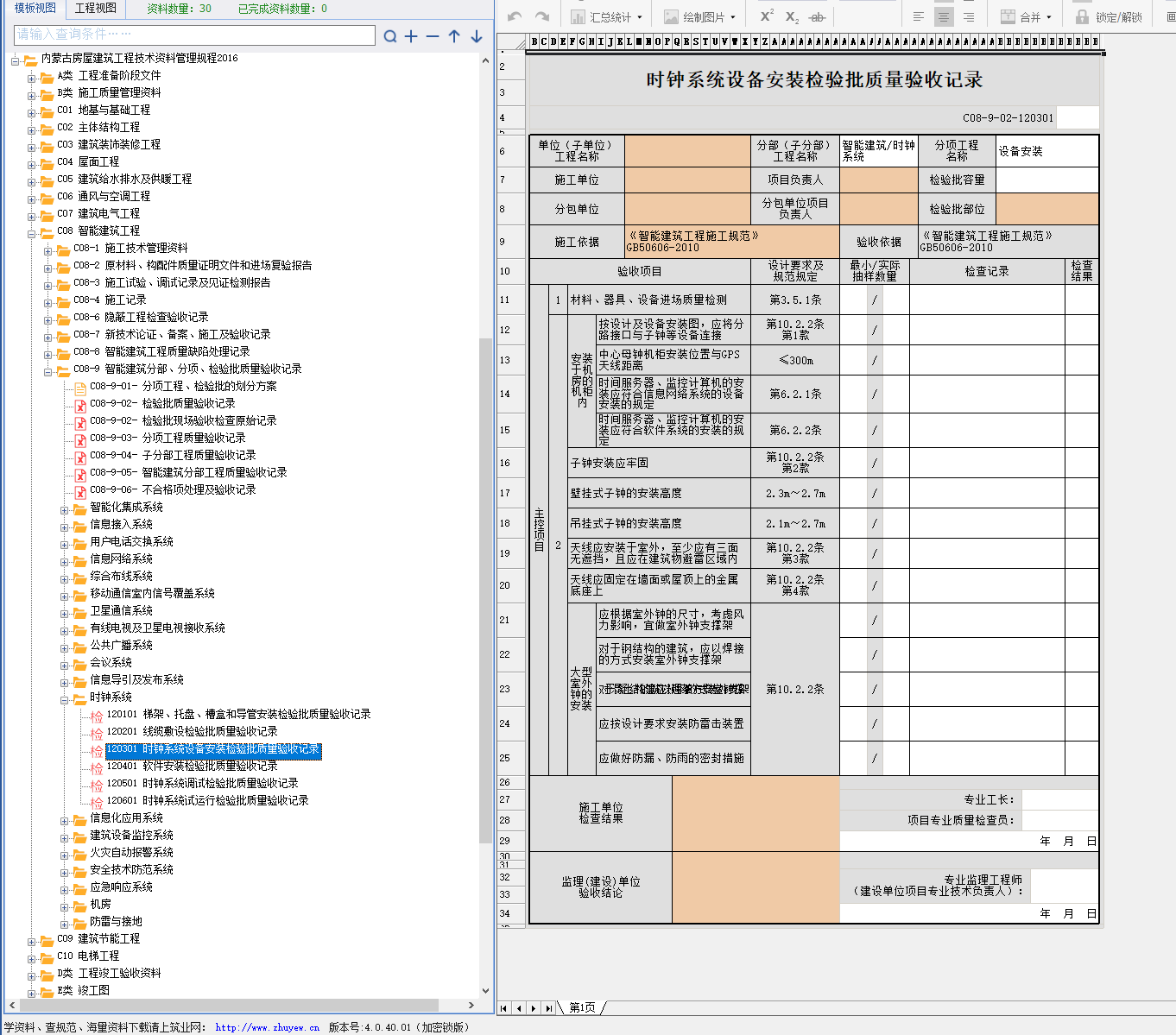This screenshot has width=1176, height=1035.
Task: Open 120201 线缆敷设检验批质量验收记录
Action: pyautogui.click(x=192, y=731)
